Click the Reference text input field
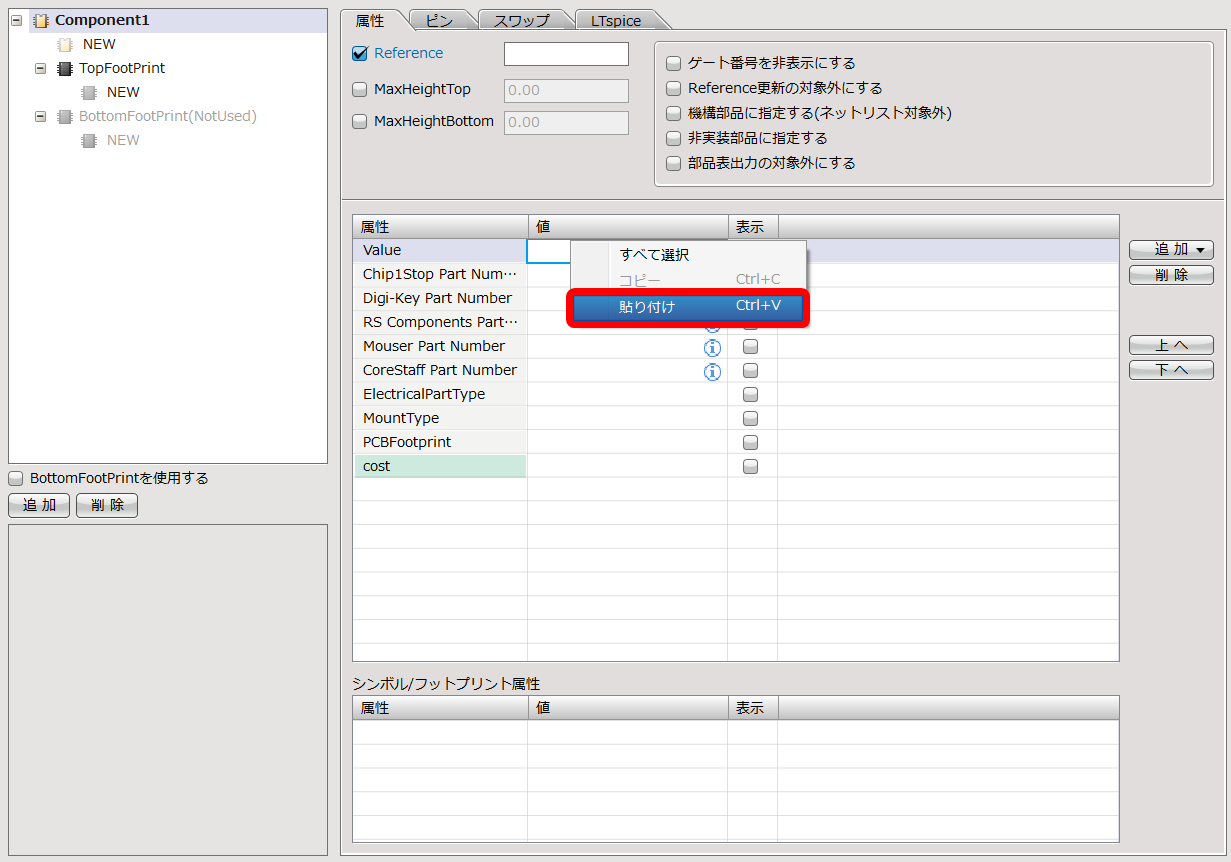The height and width of the screenshot is (862, 1231). click(x=566, y=54)
